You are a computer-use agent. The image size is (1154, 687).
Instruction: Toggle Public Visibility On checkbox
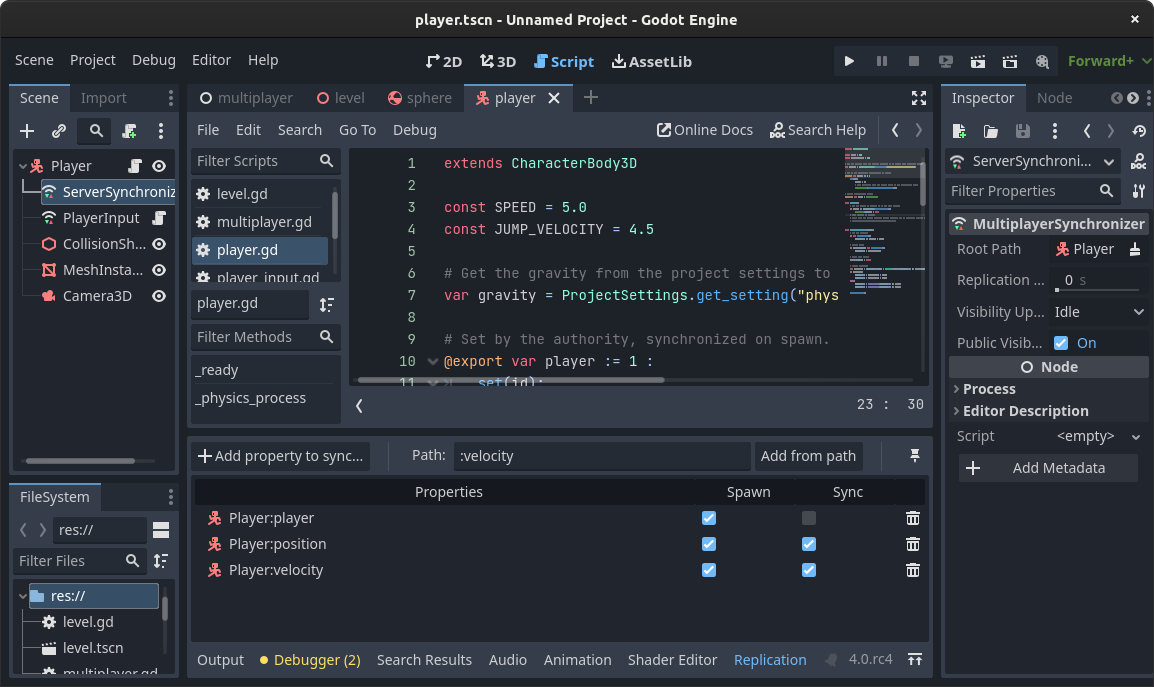[1061, 343]
